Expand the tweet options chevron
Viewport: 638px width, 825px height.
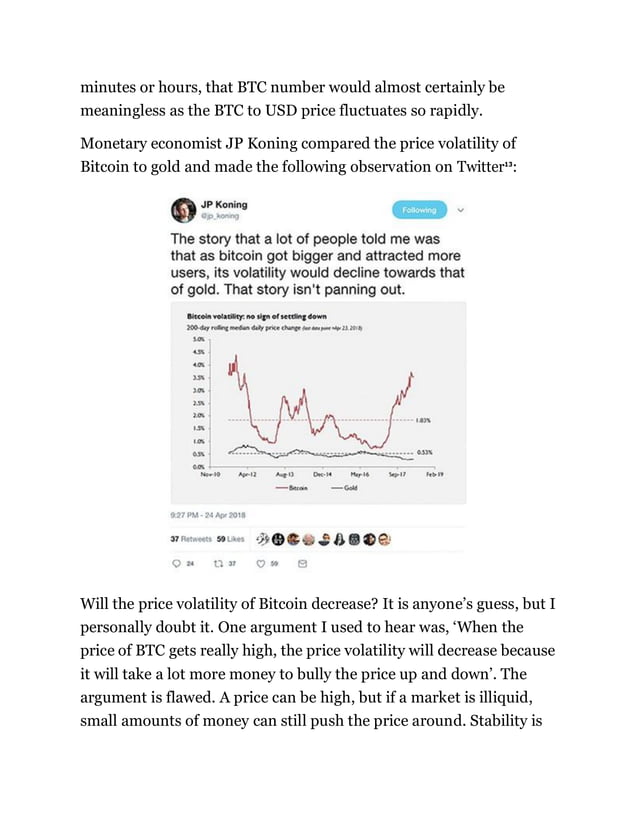point(460,210)
